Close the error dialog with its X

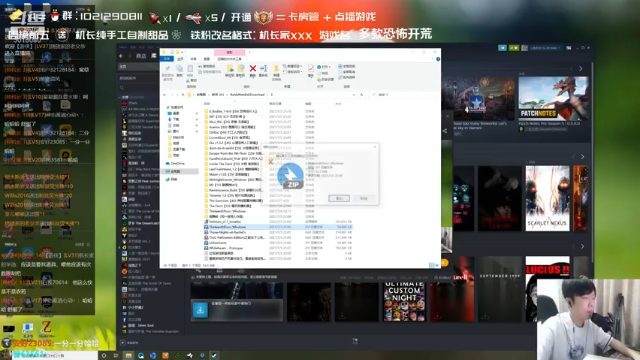tap(375, 147)
